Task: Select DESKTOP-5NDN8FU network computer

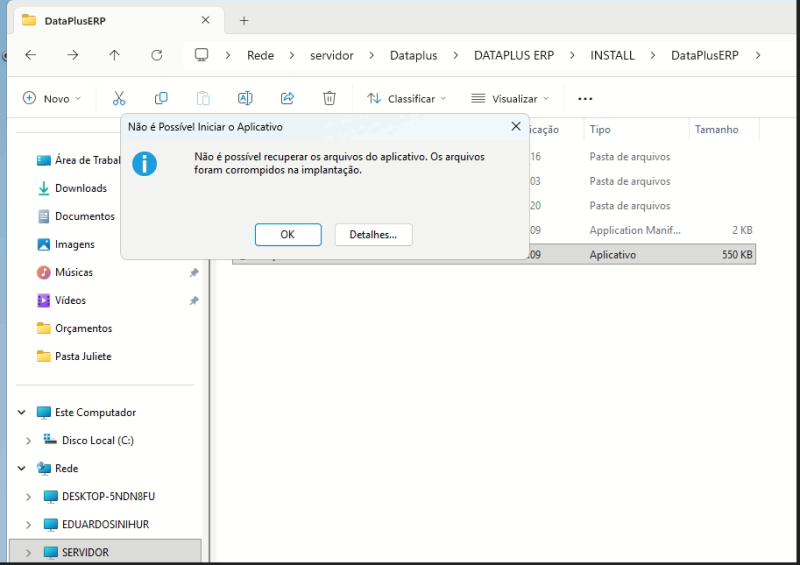Action: click(x=99, y=497)
